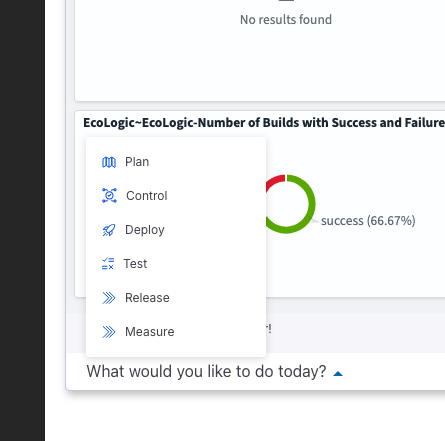
Task: Collapse the blue caret next to question
Action: coord(338,374)
